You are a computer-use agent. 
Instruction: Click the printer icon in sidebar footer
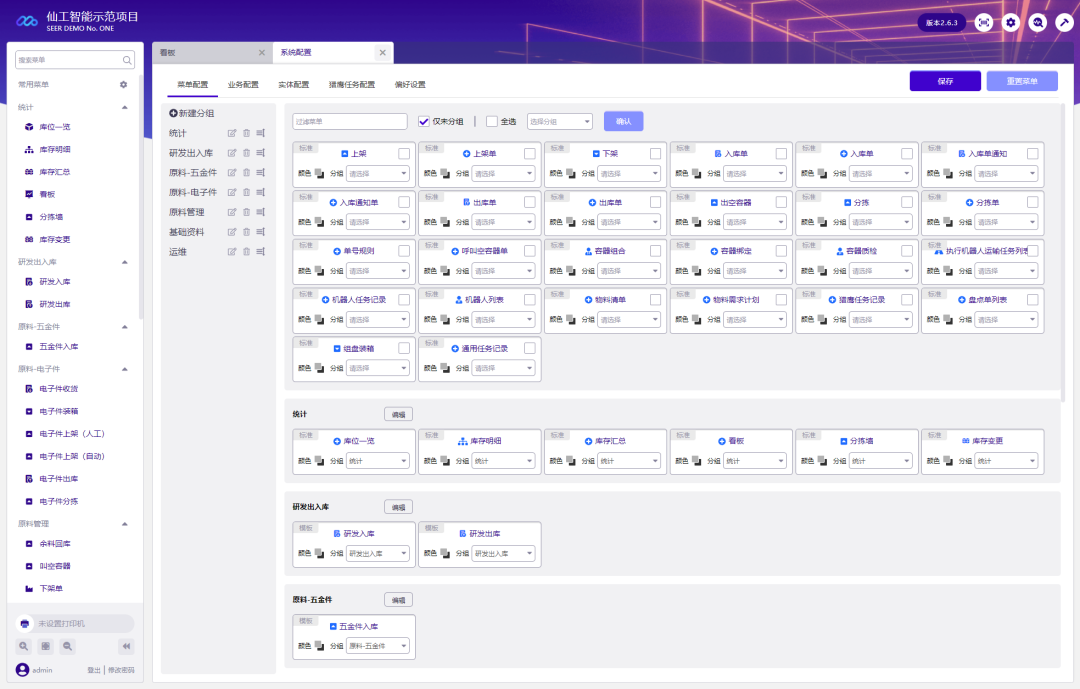coord(25,624)
